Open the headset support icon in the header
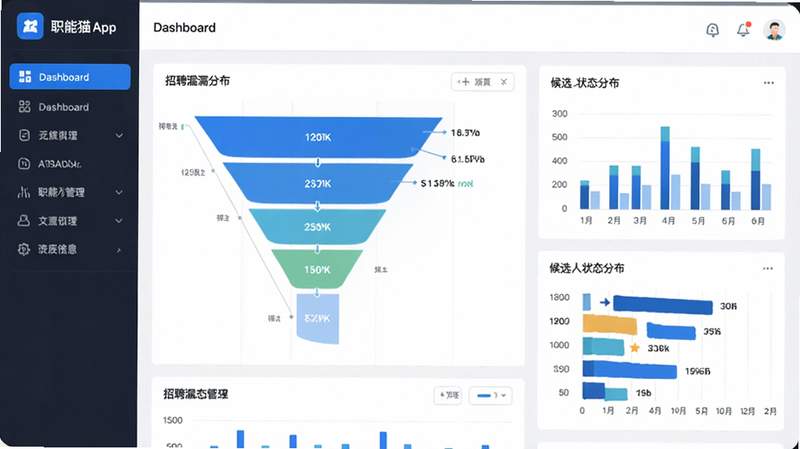Image resolution: width=800 pixels, height=449 pixels. 713,30
